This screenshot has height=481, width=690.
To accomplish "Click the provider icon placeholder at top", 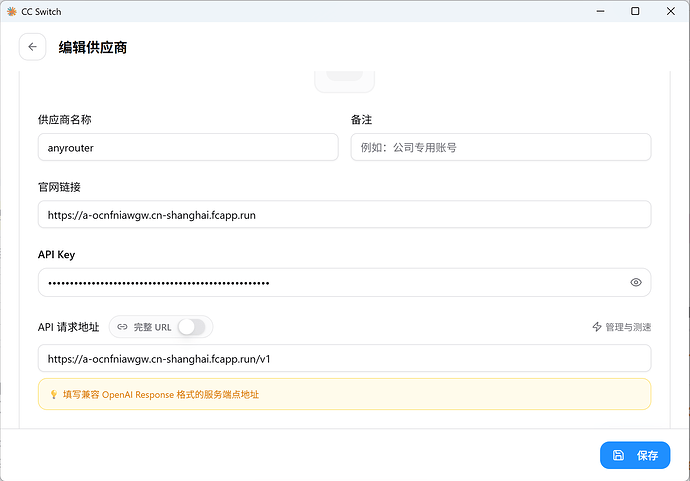I will pos(345,81).
